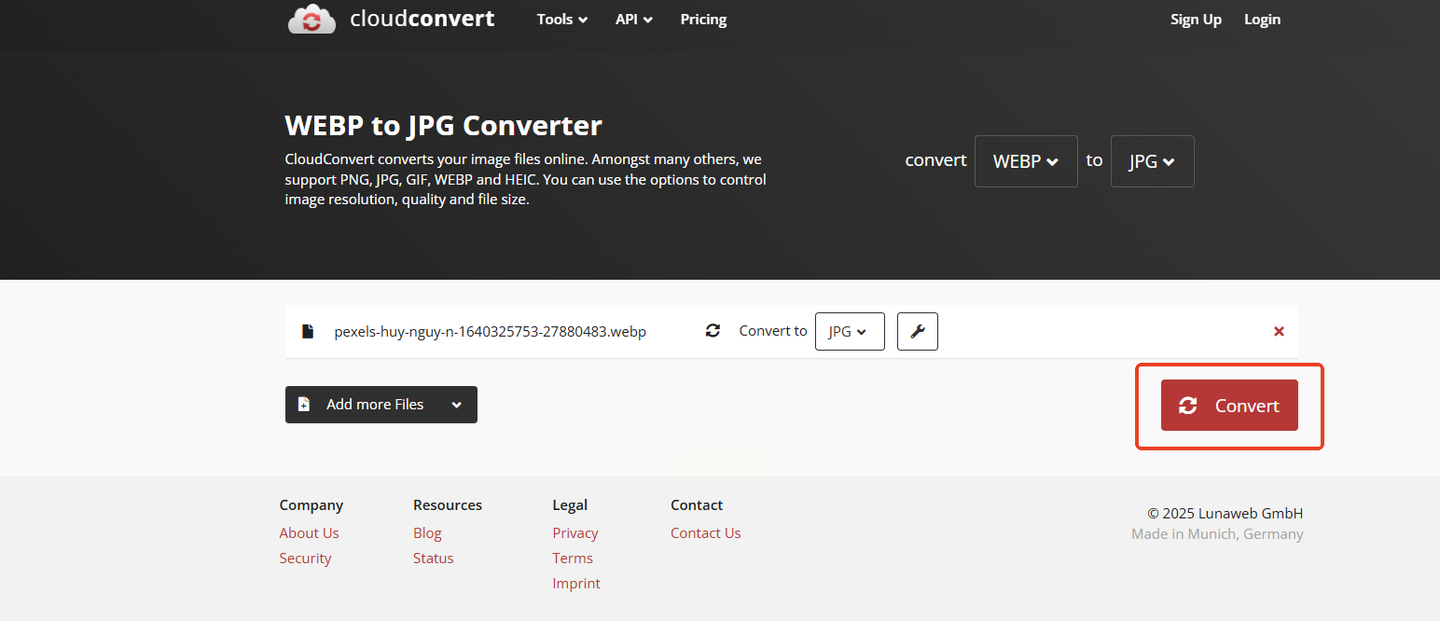Open the JPG target format dropdown in header
Viewport: 1440px width, 621px height.
coord(1152,161)
